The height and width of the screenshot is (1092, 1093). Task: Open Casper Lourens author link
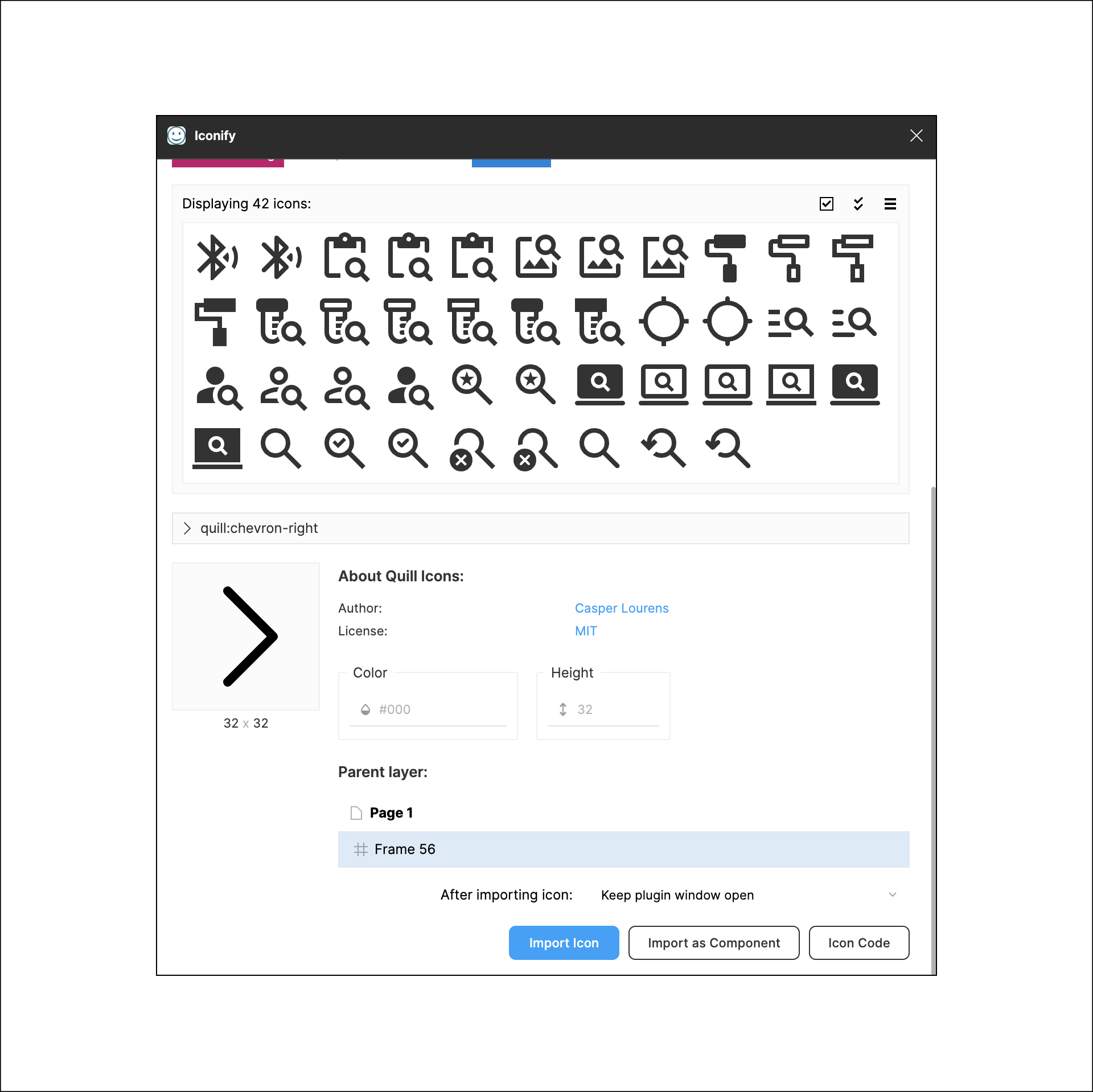(x=621, y=608)
